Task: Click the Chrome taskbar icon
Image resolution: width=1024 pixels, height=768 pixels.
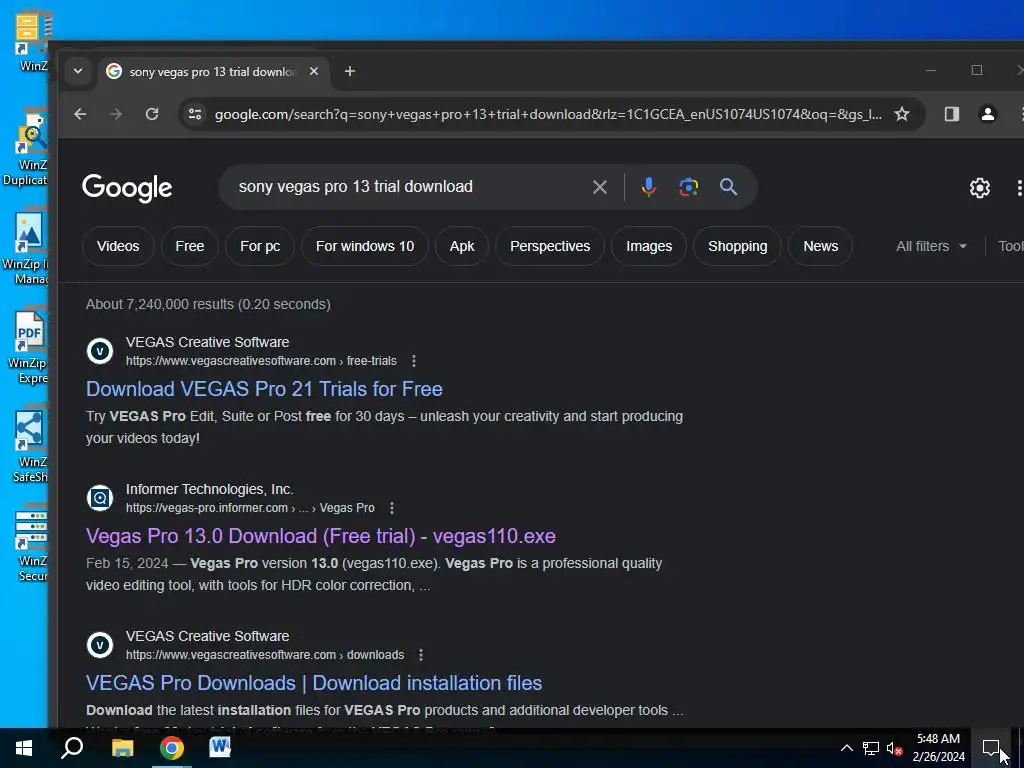Action: pos(172,748)
